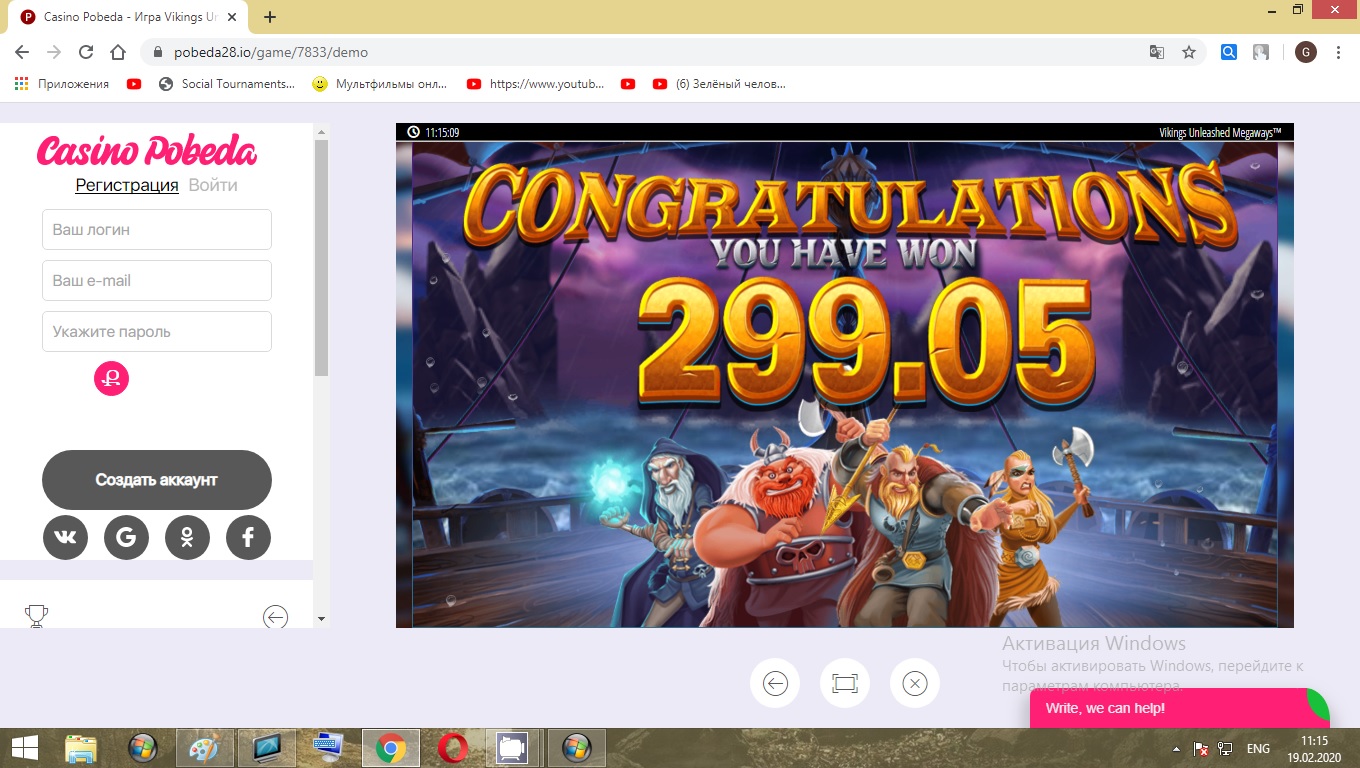Sign up with Google icon
This screenshot has width=1360, height=768.
pos(126,538)
